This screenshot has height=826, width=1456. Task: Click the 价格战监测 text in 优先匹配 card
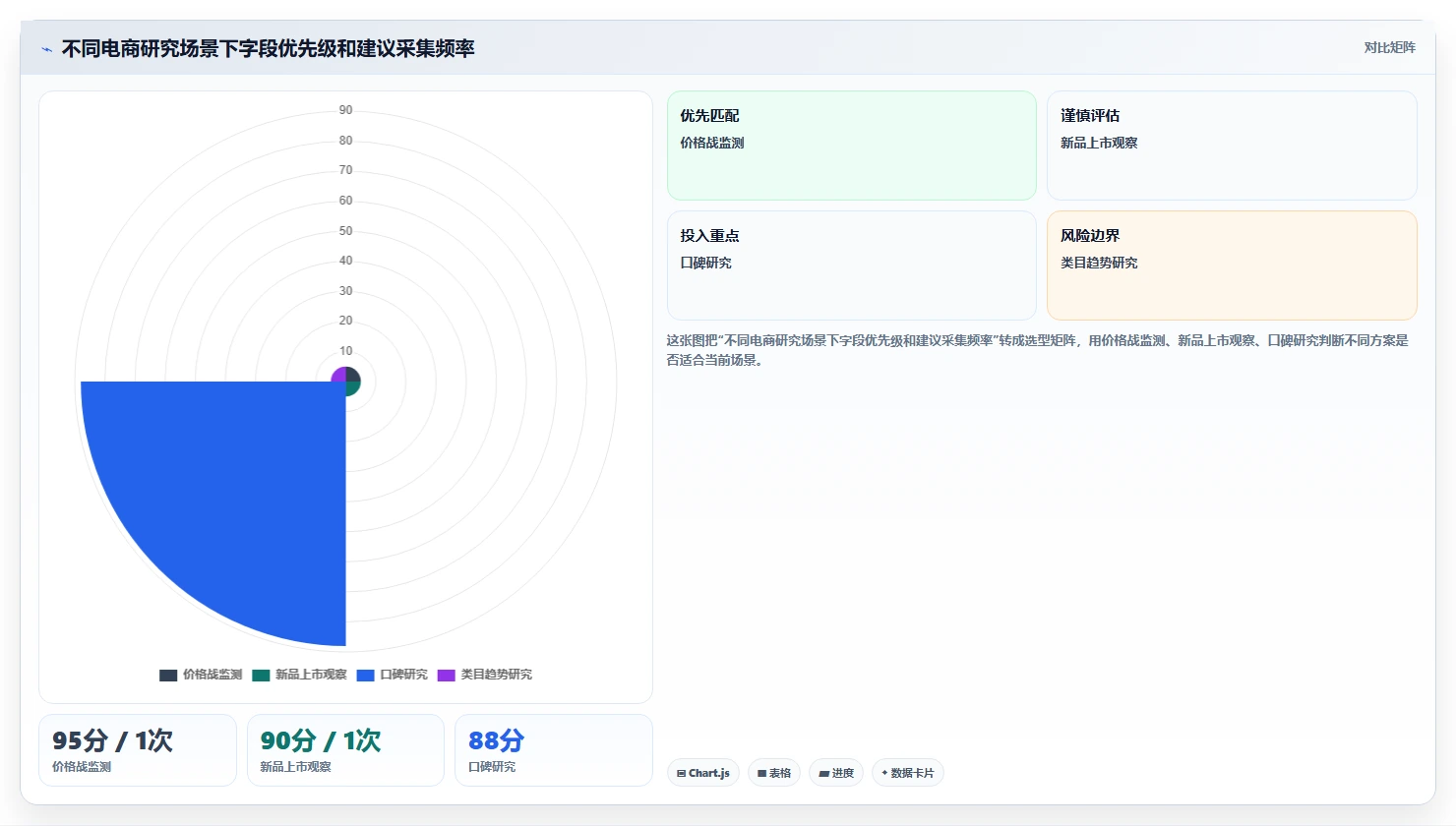coord(712,143)
